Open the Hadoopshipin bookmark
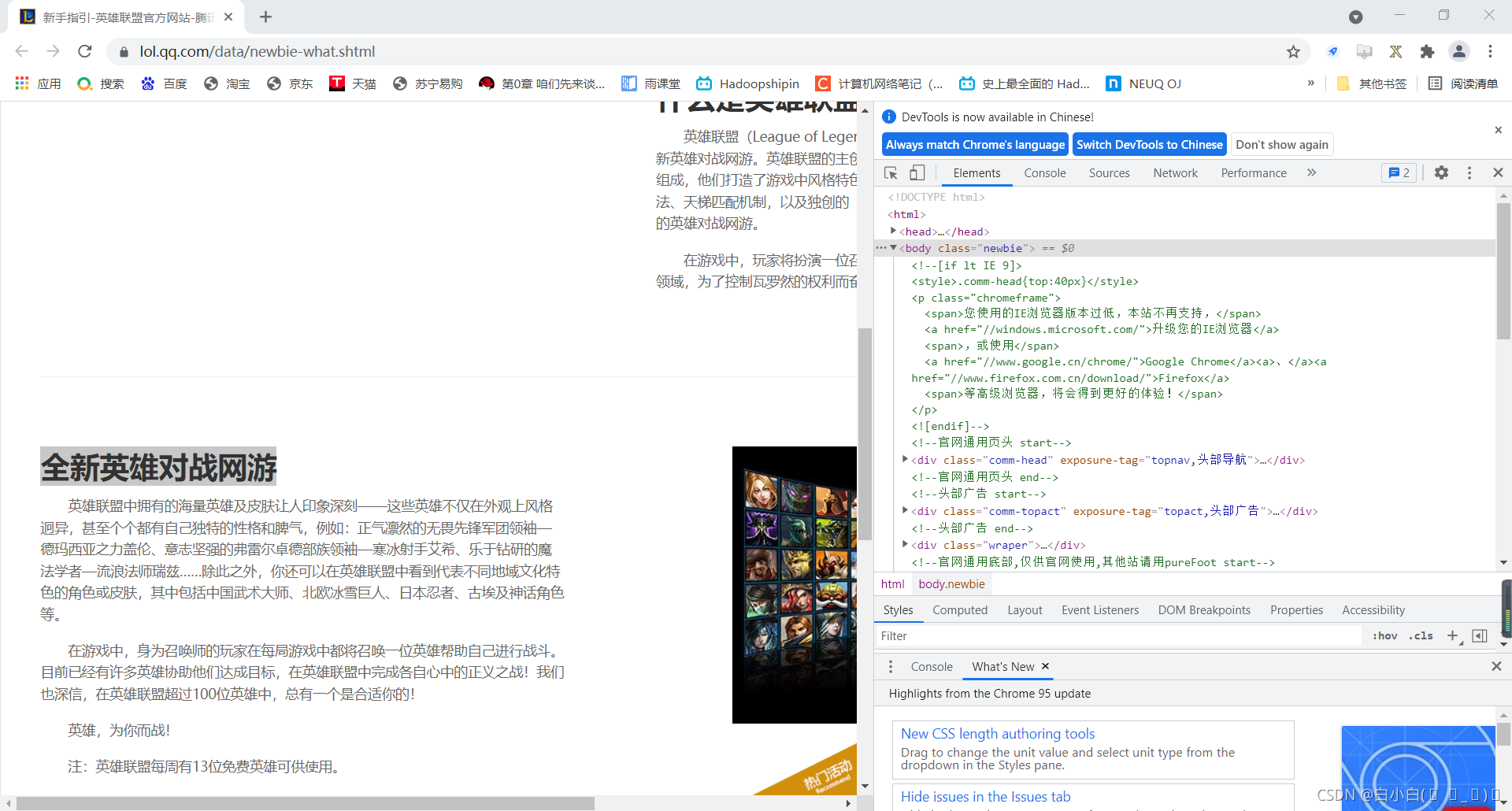Image resolution: width=1512 pixels, height=811 pixels. 747,83
